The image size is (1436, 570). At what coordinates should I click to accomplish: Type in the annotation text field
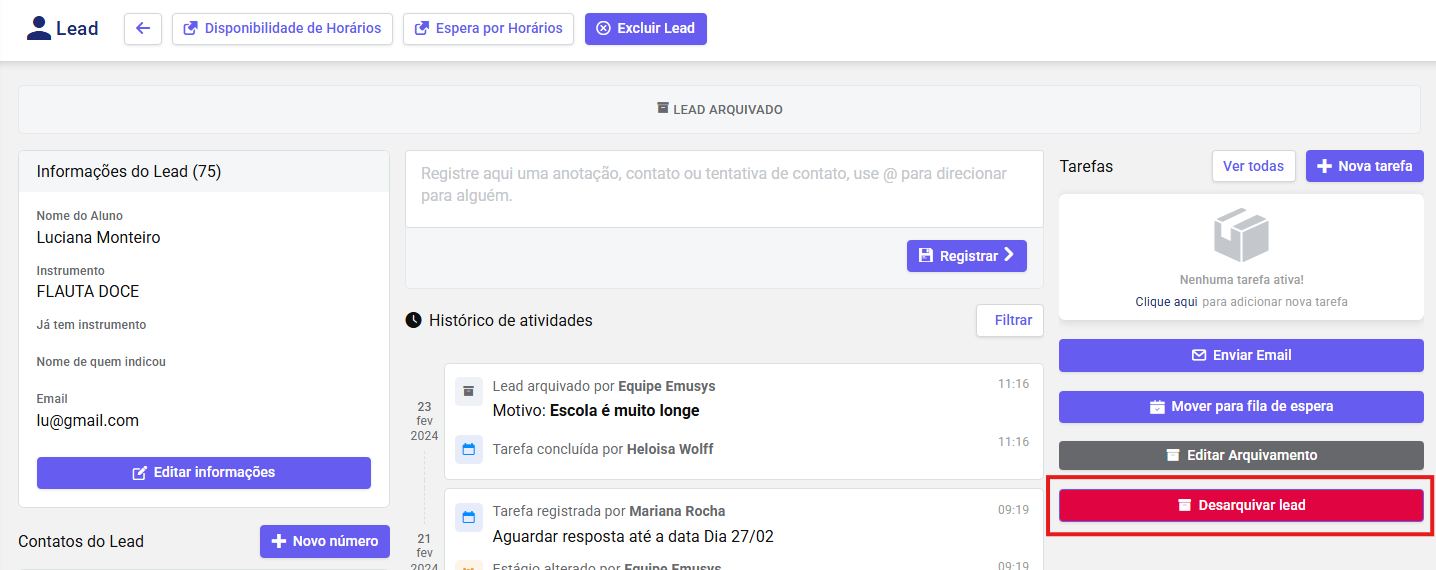point(723,185)
